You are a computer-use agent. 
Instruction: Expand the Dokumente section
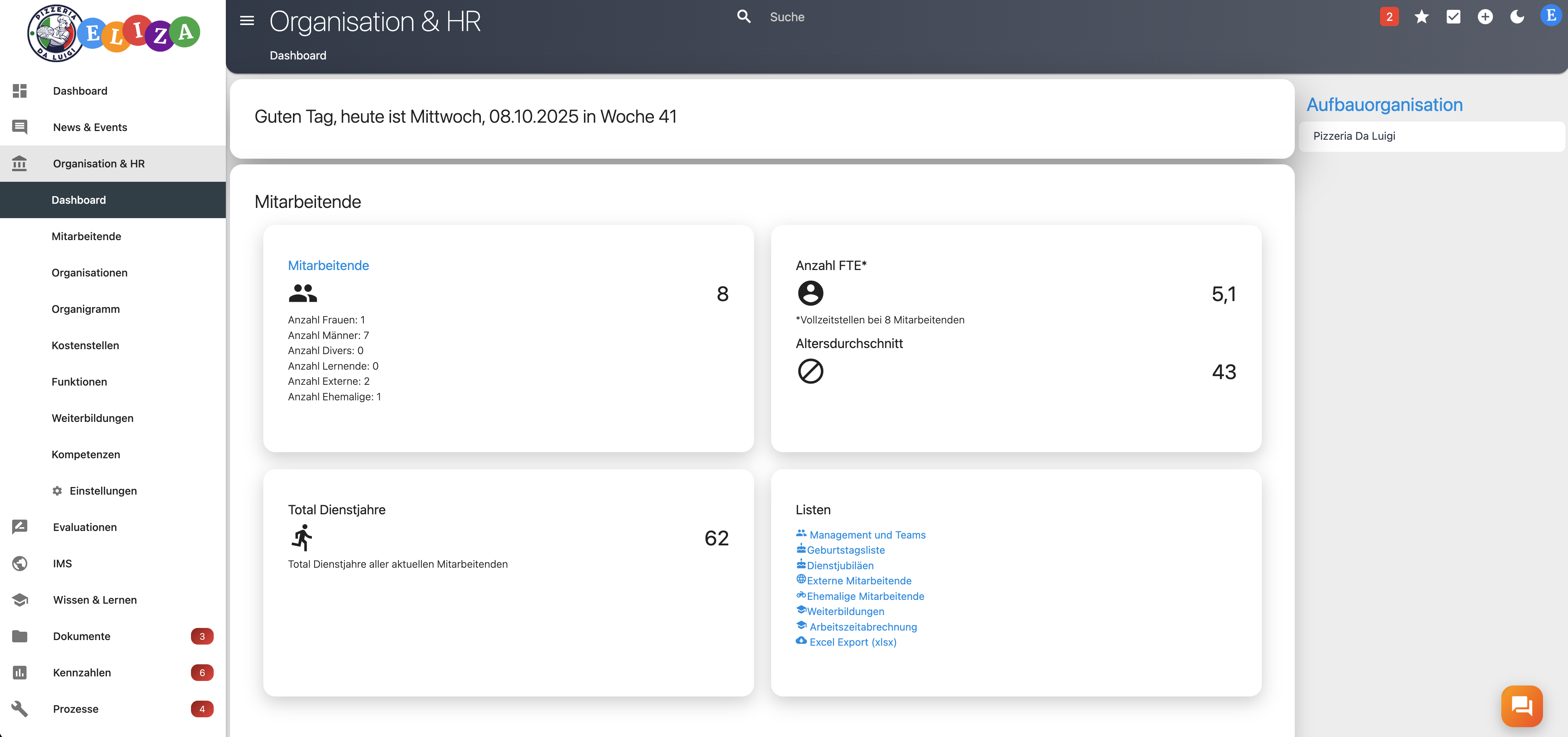[x=81, y=636]
